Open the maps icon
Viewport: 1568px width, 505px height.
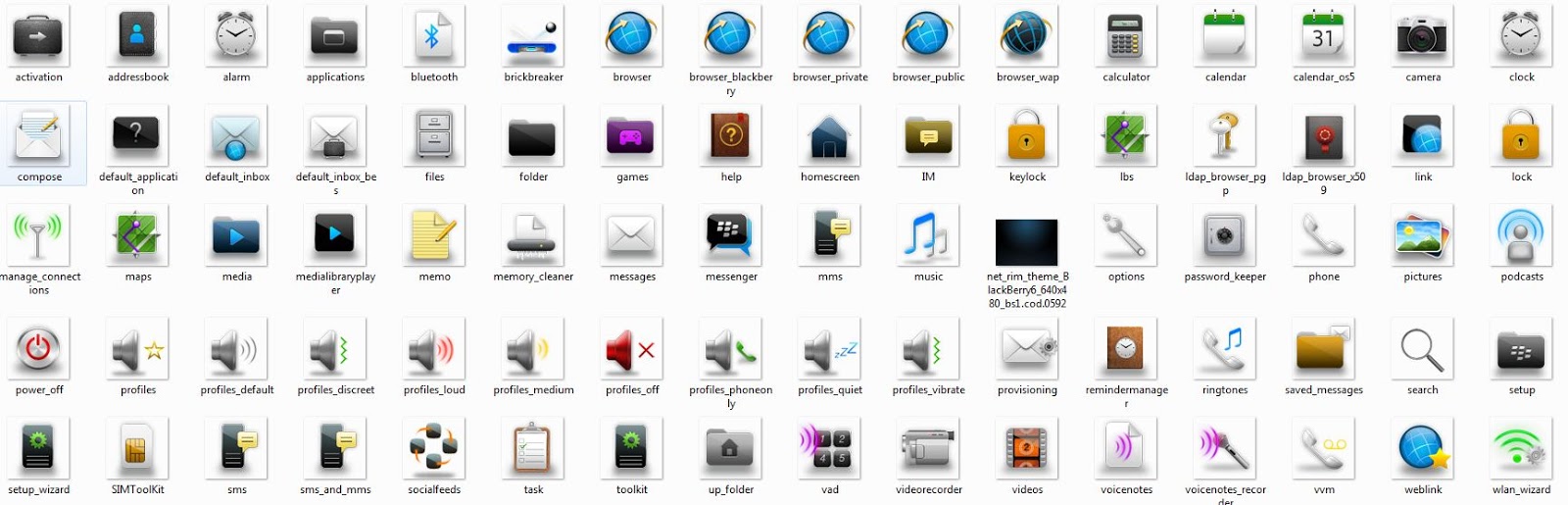click(137, 236)
